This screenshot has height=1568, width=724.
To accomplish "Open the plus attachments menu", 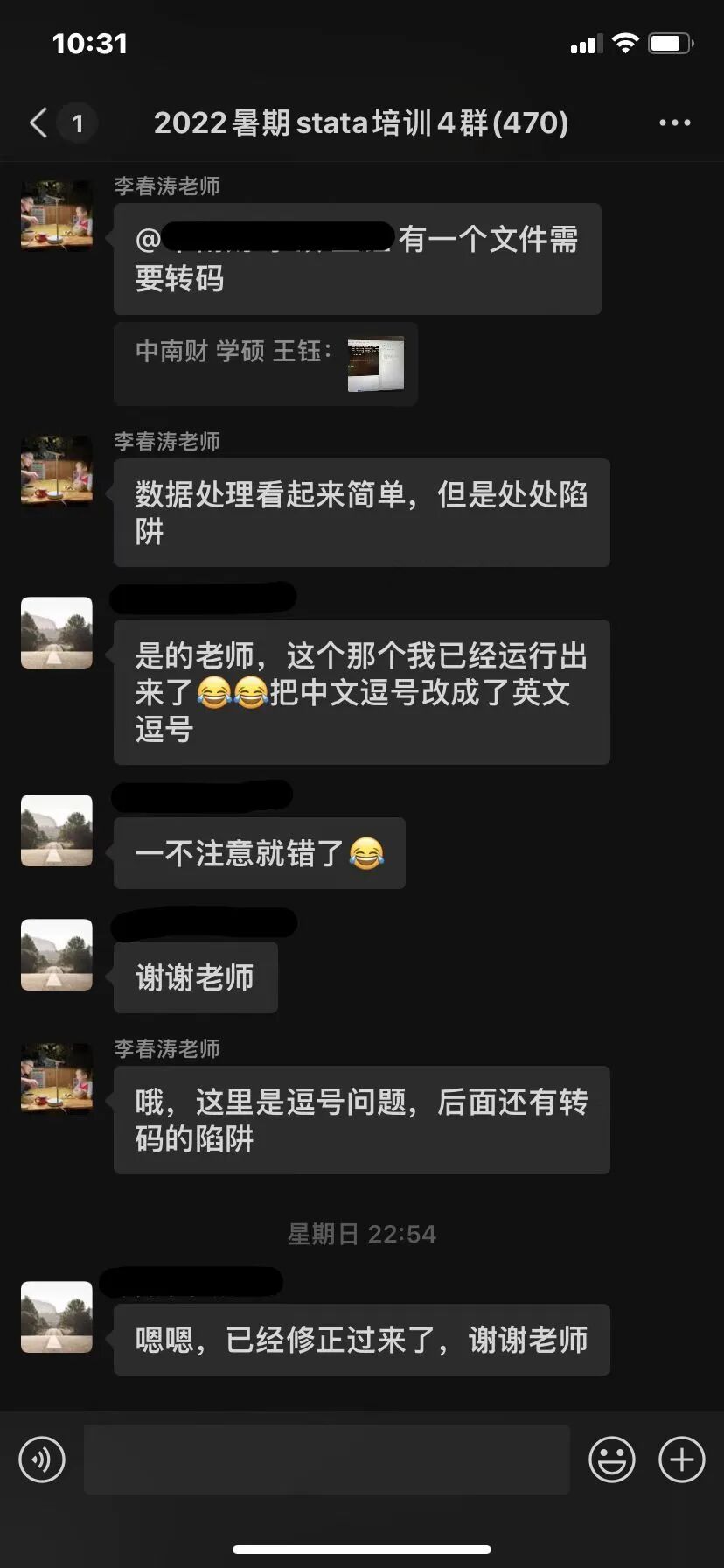I will [681, 1459].
